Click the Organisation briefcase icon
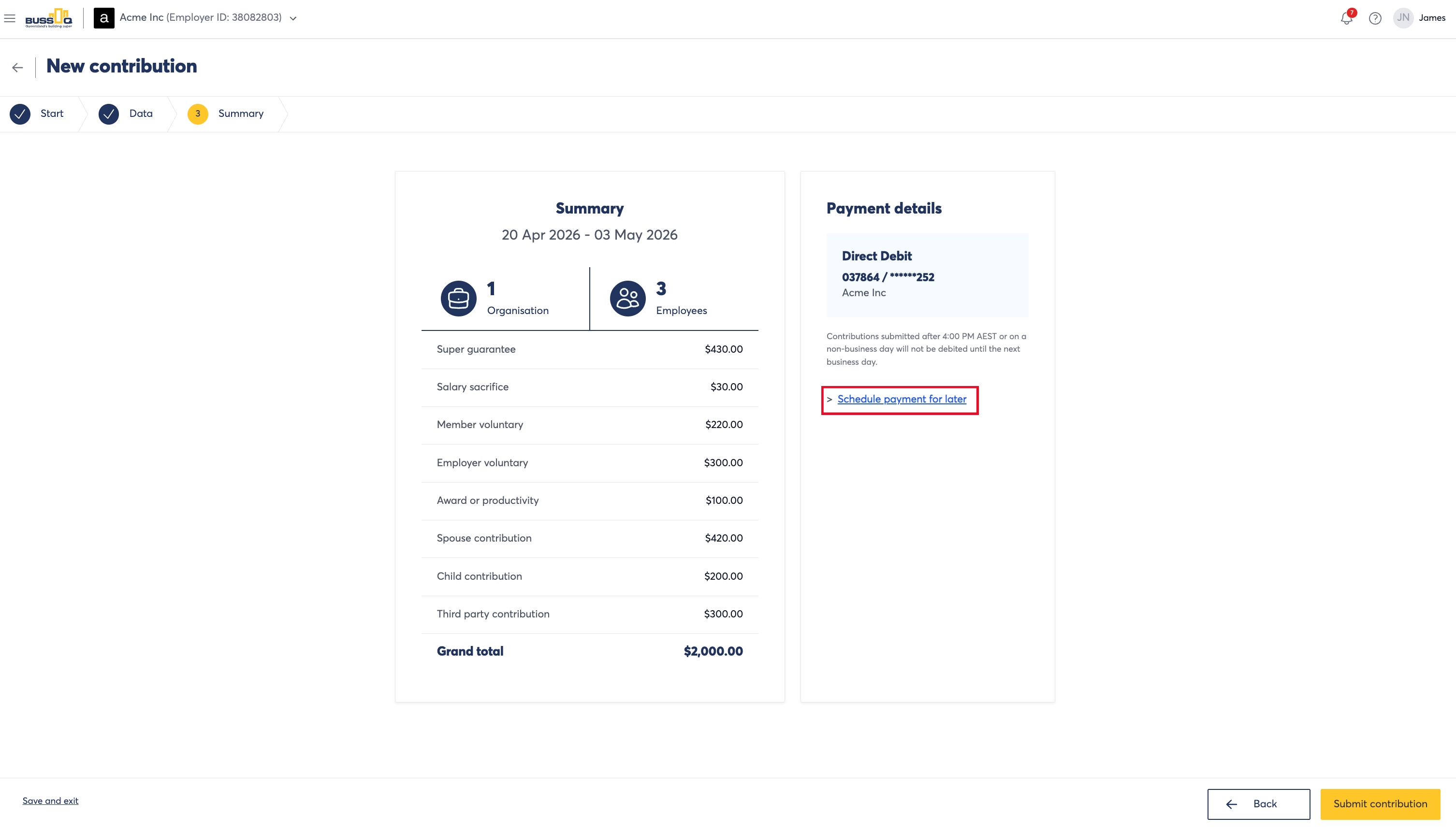Viewport: 1456px width, 830px height. point(459,298)
